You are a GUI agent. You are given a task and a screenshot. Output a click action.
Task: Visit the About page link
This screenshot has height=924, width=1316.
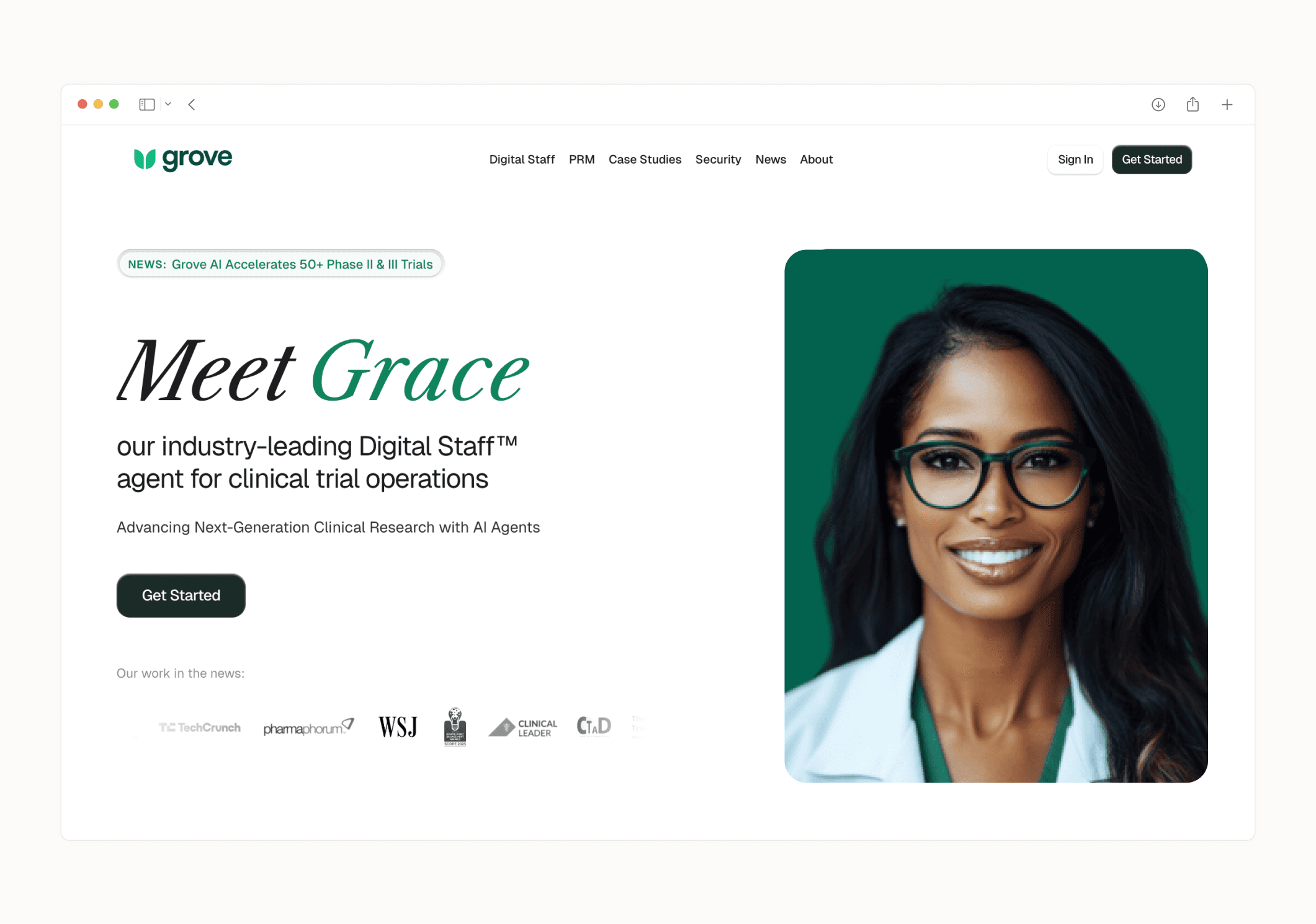pos(816,159)
